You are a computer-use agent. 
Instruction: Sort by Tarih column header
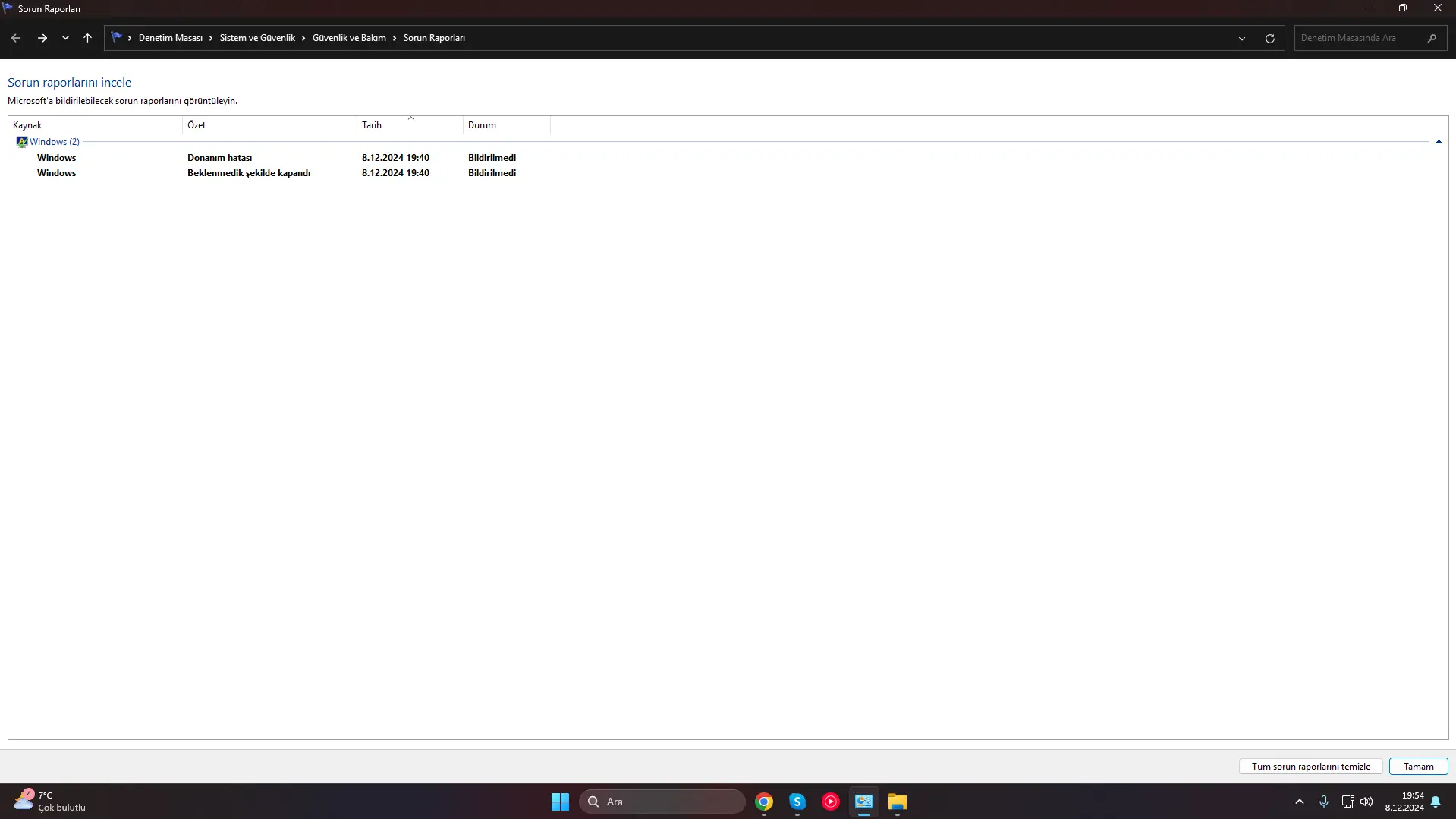pyautogui.click(x=410, y=125)
